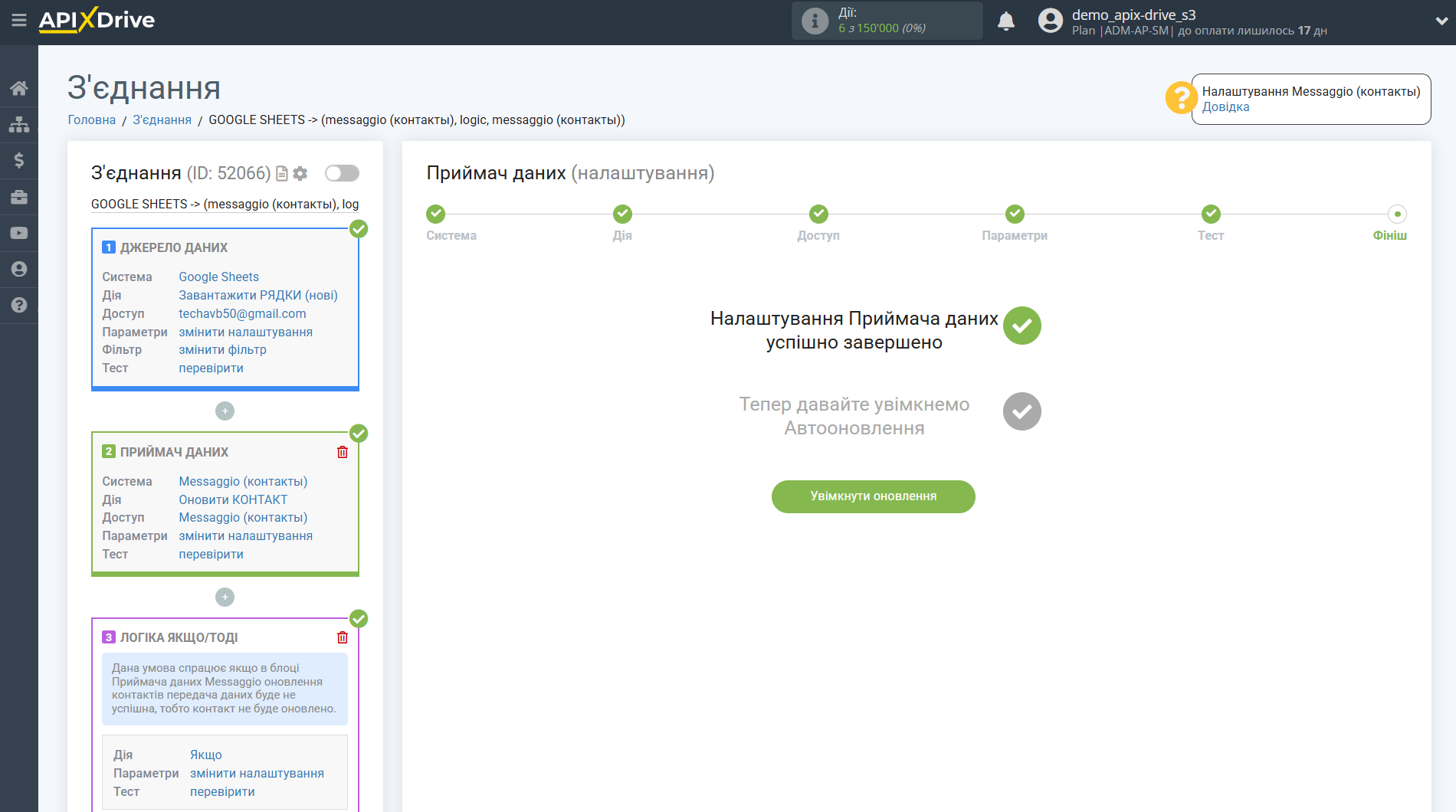Open the video tutorials YouTube icon

click(x=19, y=233)
